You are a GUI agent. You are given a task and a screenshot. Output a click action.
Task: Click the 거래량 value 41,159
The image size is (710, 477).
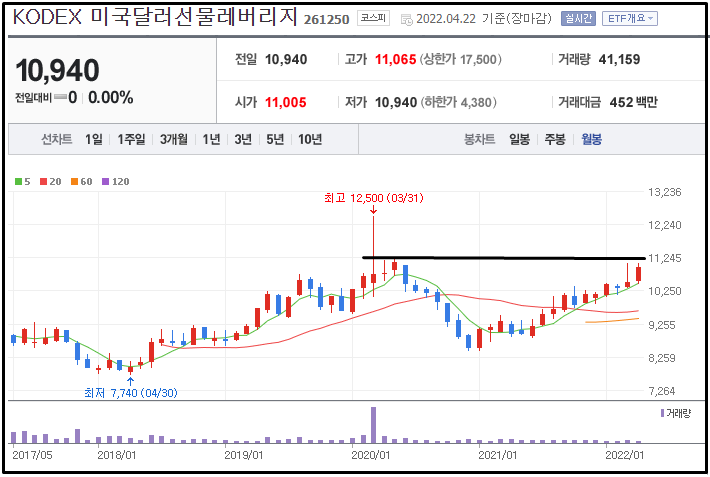pyautogui.click(x=619, y=59)
